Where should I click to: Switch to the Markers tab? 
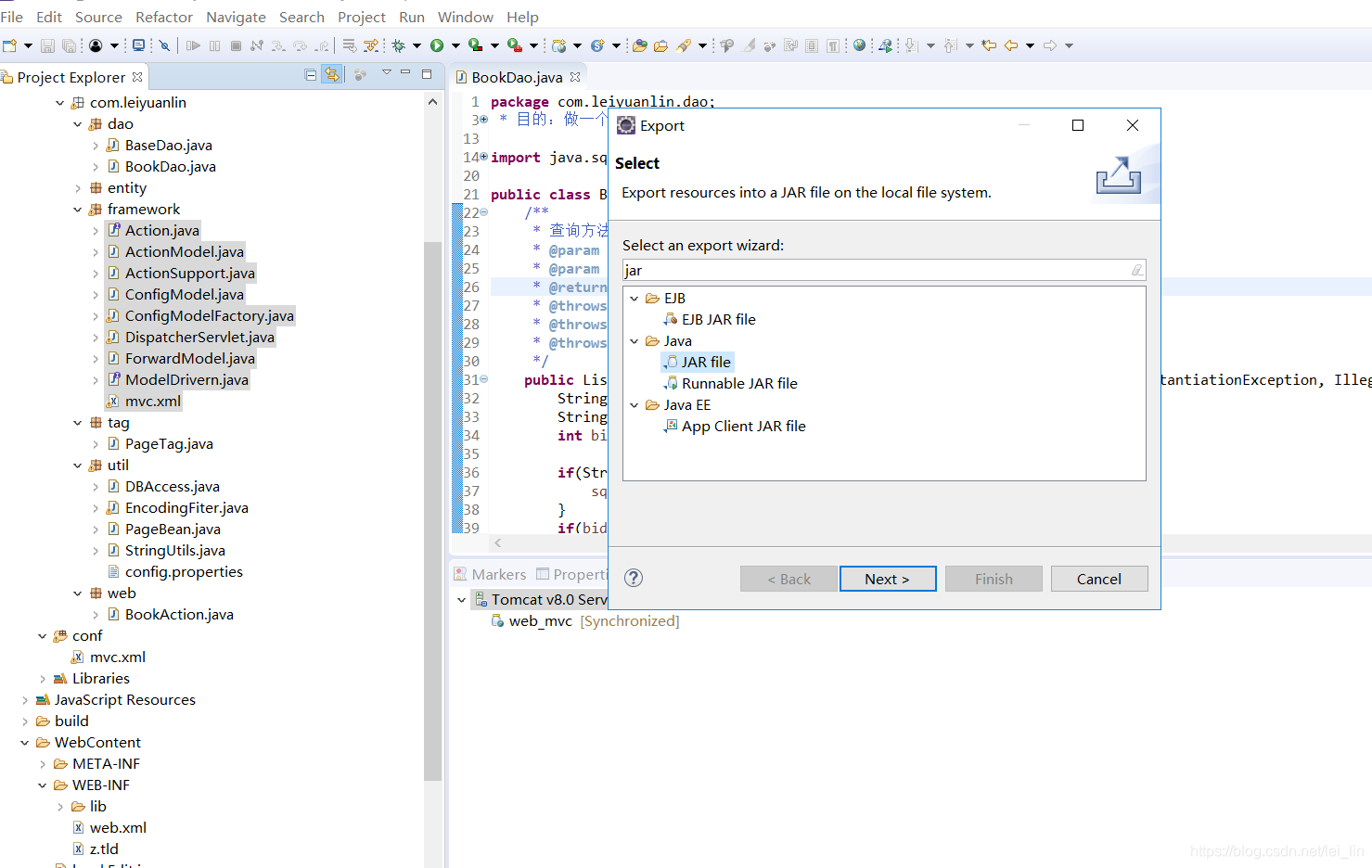[x=490, y=574]
